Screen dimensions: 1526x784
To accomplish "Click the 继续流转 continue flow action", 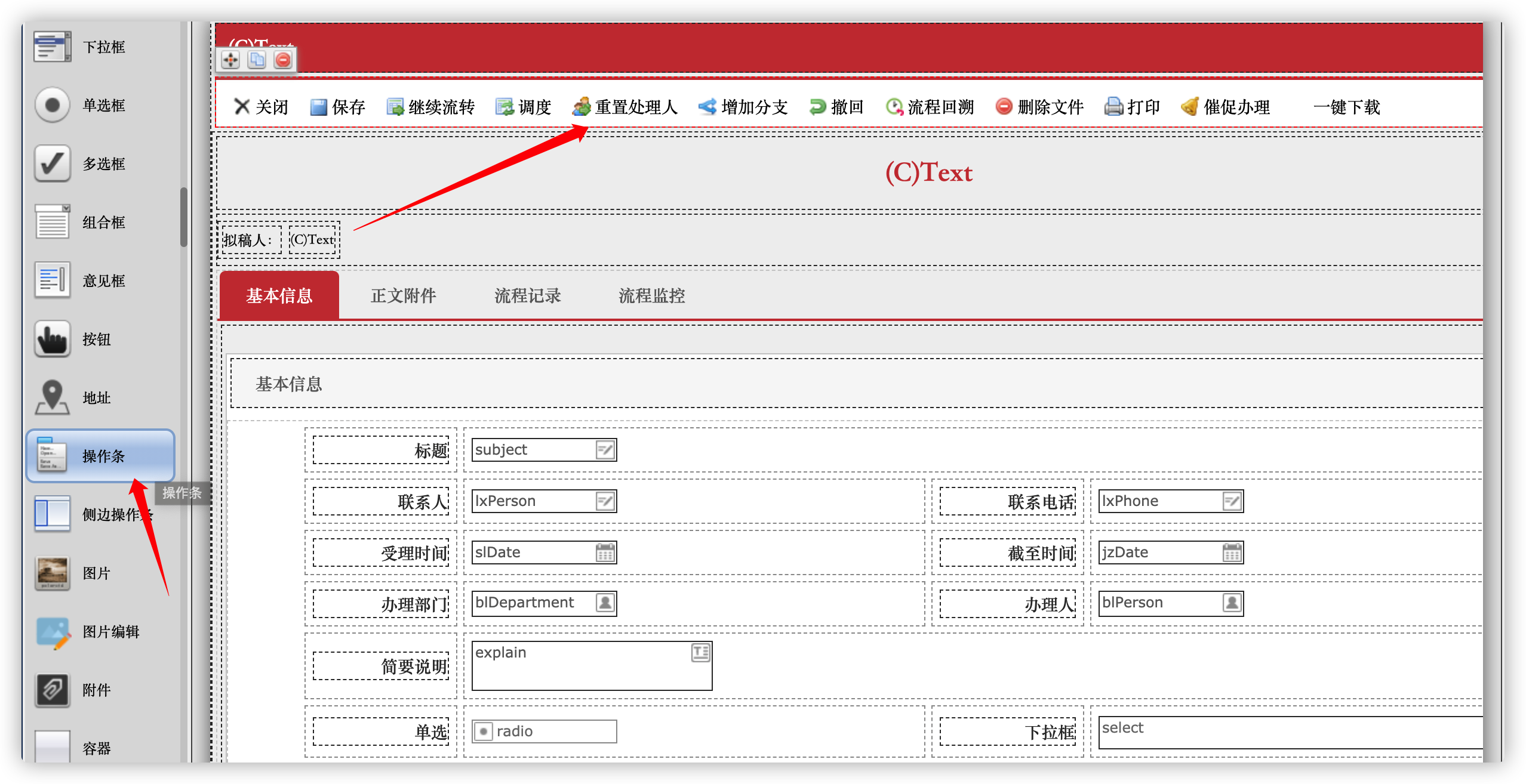I will coord(430,107).
